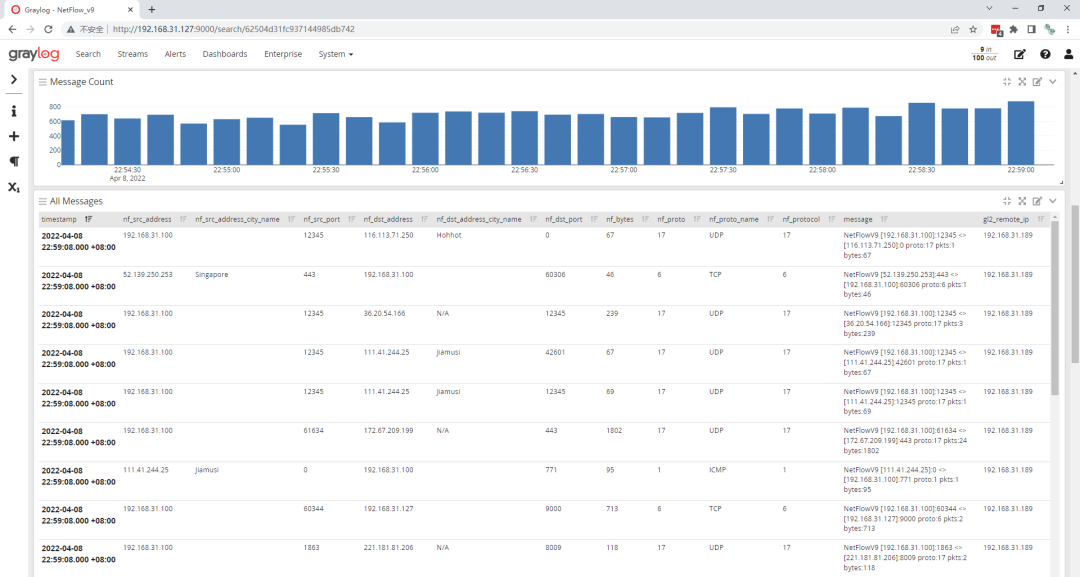Click the scratchpad edit icon in the navbar
The image size is (1080, 577).
(1020, 54)
